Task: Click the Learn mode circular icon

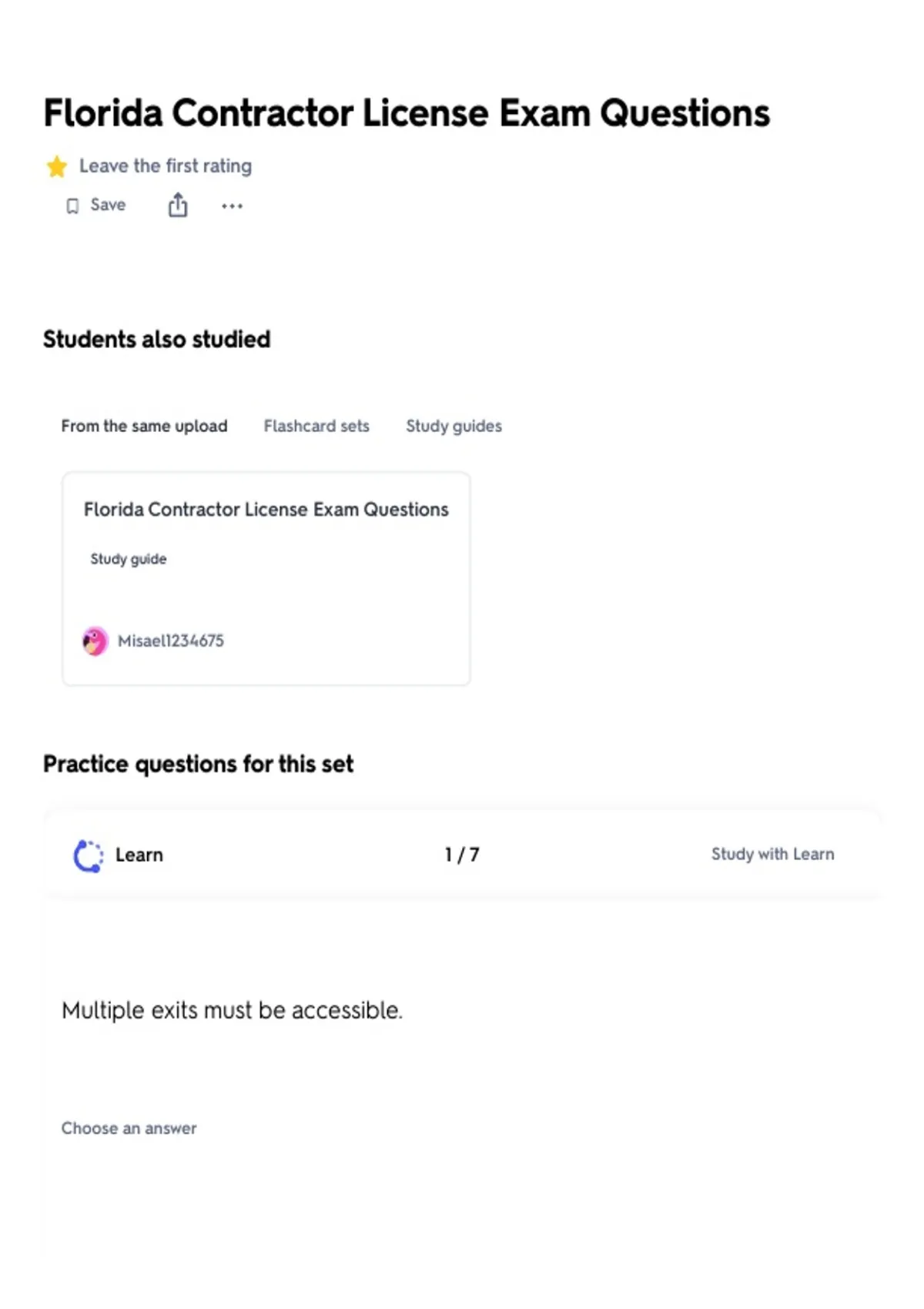Action: pos(89,855)
